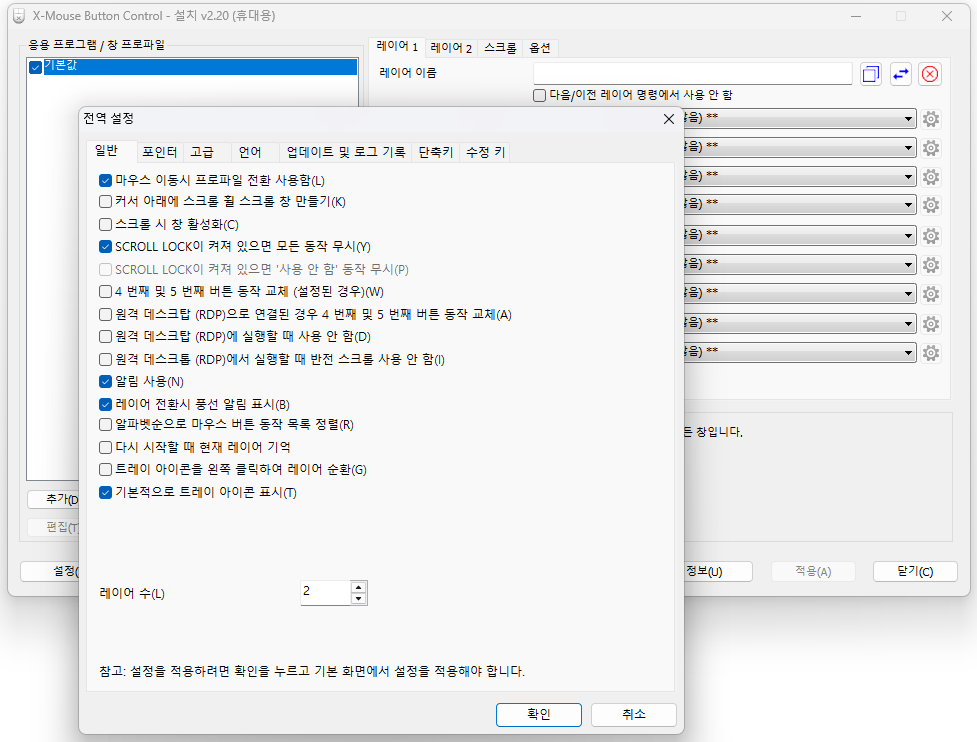The height and width of the screenshot is (742, 977).
Task: Expand the ninth button action dropdown
Action: tap(908, 353)
